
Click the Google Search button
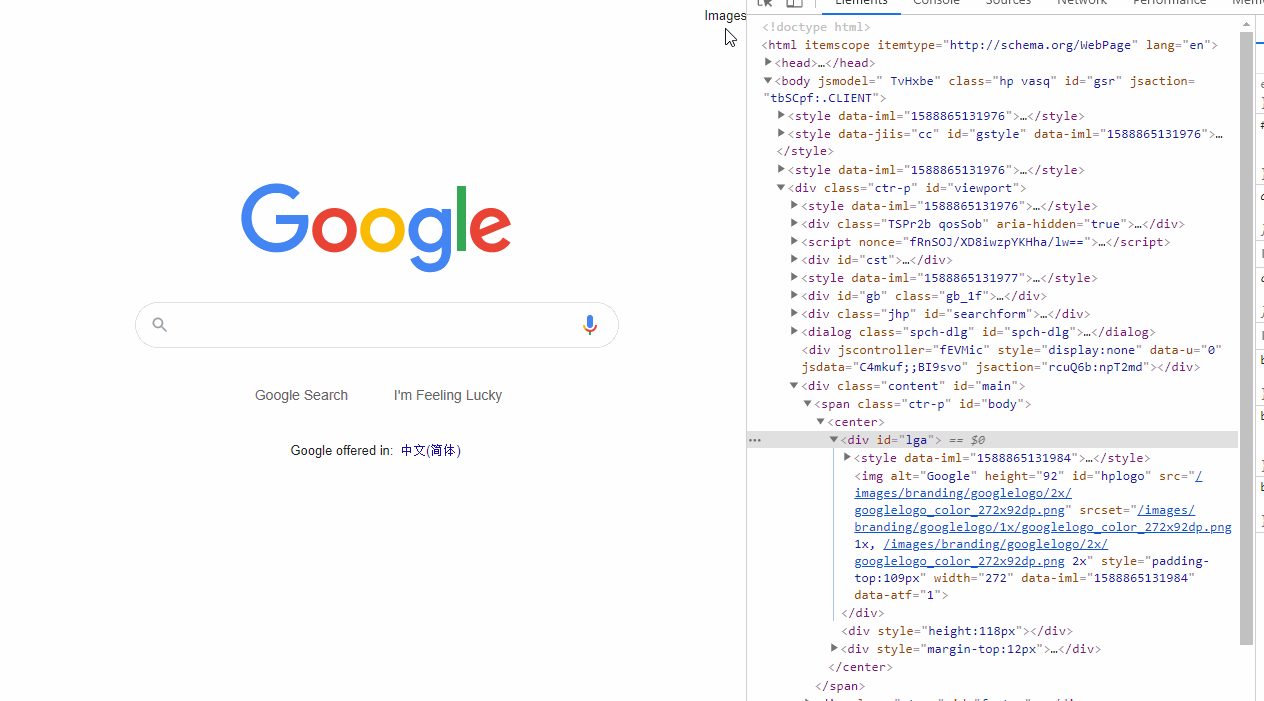tap(301, 395)
